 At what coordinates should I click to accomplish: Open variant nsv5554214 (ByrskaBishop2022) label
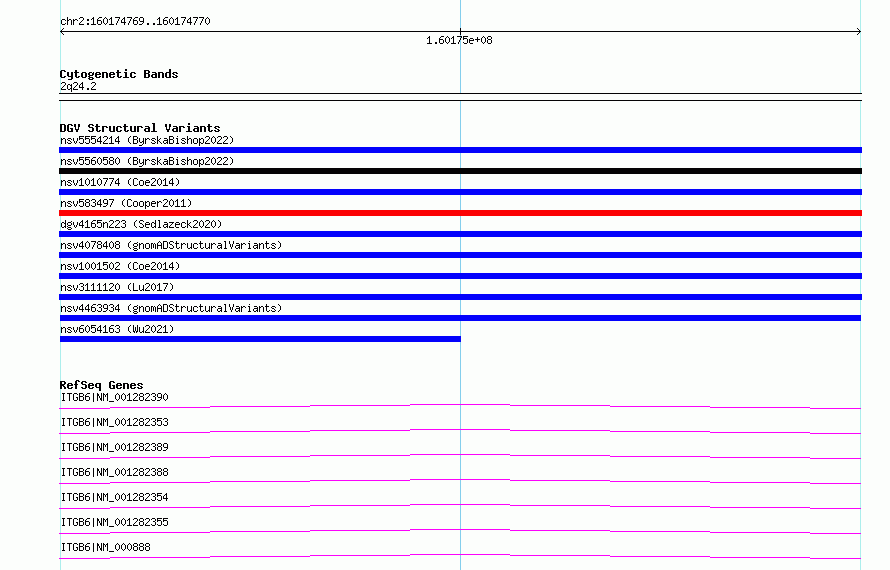click(147, 140)
